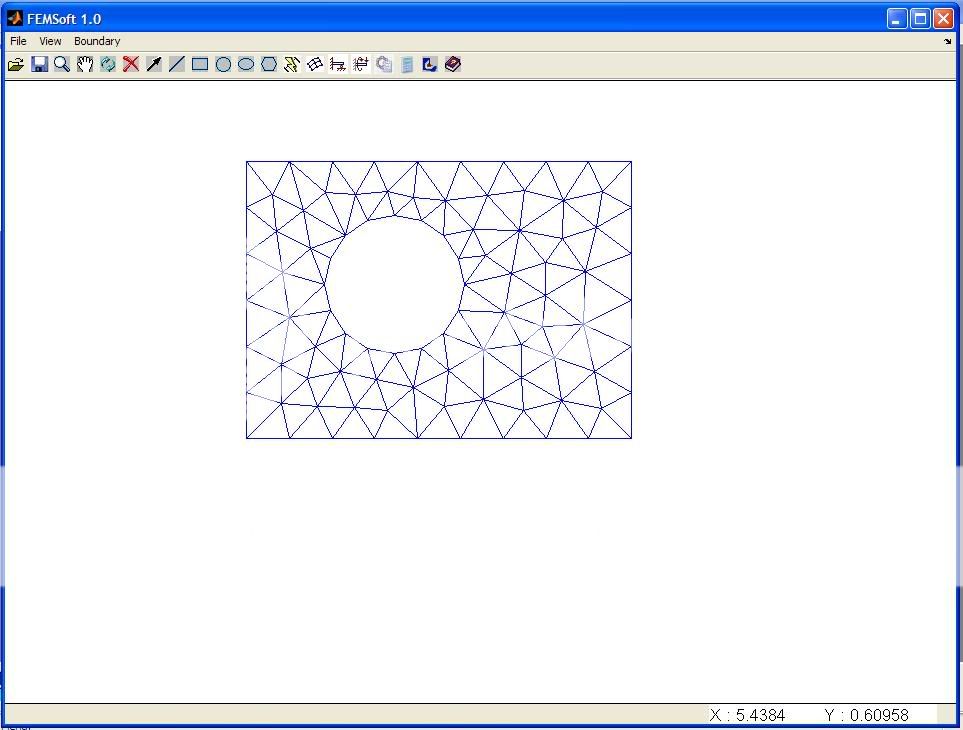Click the mesh grid generation icon
The height and width of the screenshot is (730, 963).
click(x=315, y=65)
